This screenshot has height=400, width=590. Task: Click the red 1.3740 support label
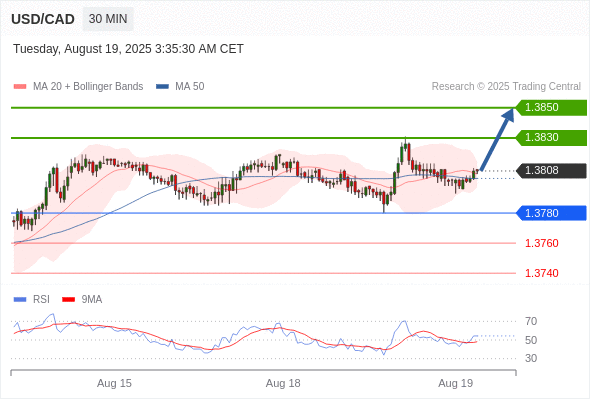coord(541,273)
